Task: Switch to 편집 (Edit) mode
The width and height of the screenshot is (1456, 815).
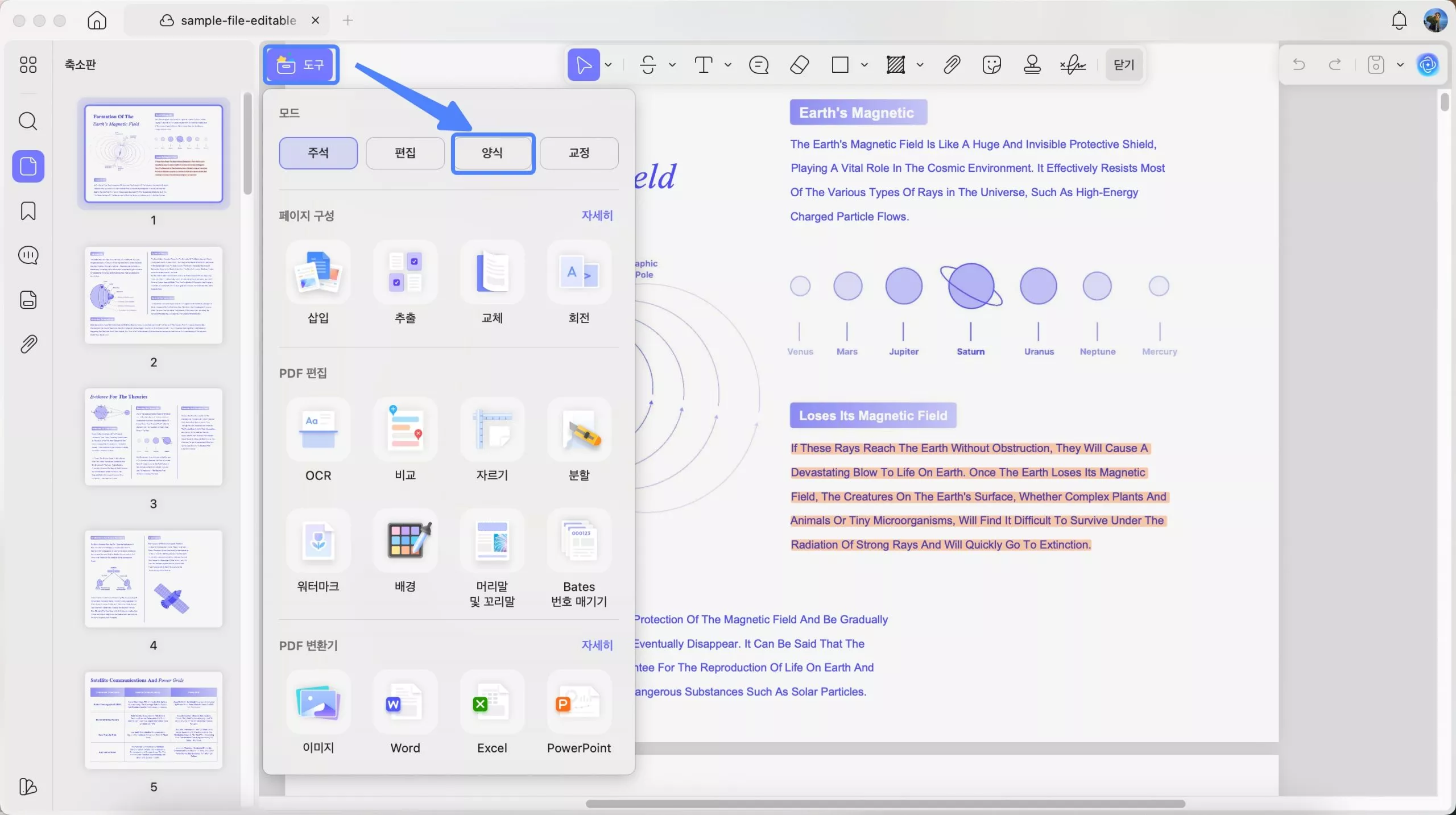Action: 405,153
